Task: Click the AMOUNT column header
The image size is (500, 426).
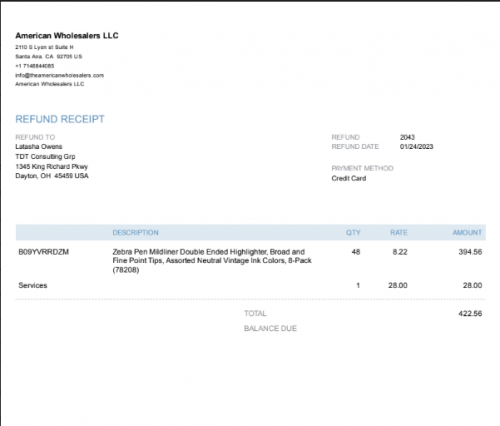Action: click(x=467, y=233)
